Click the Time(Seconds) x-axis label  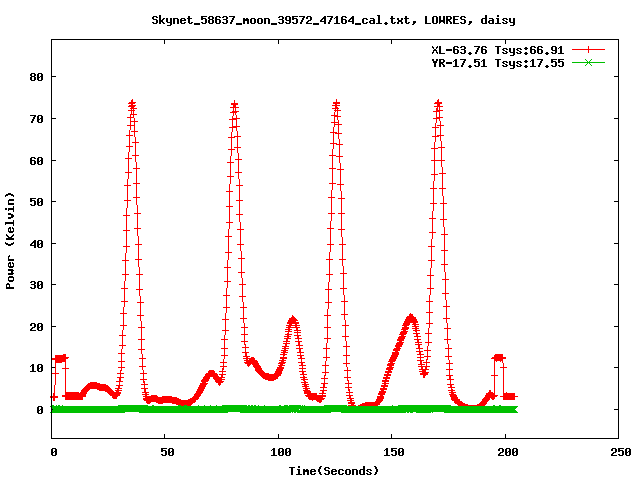pos(333,471)
